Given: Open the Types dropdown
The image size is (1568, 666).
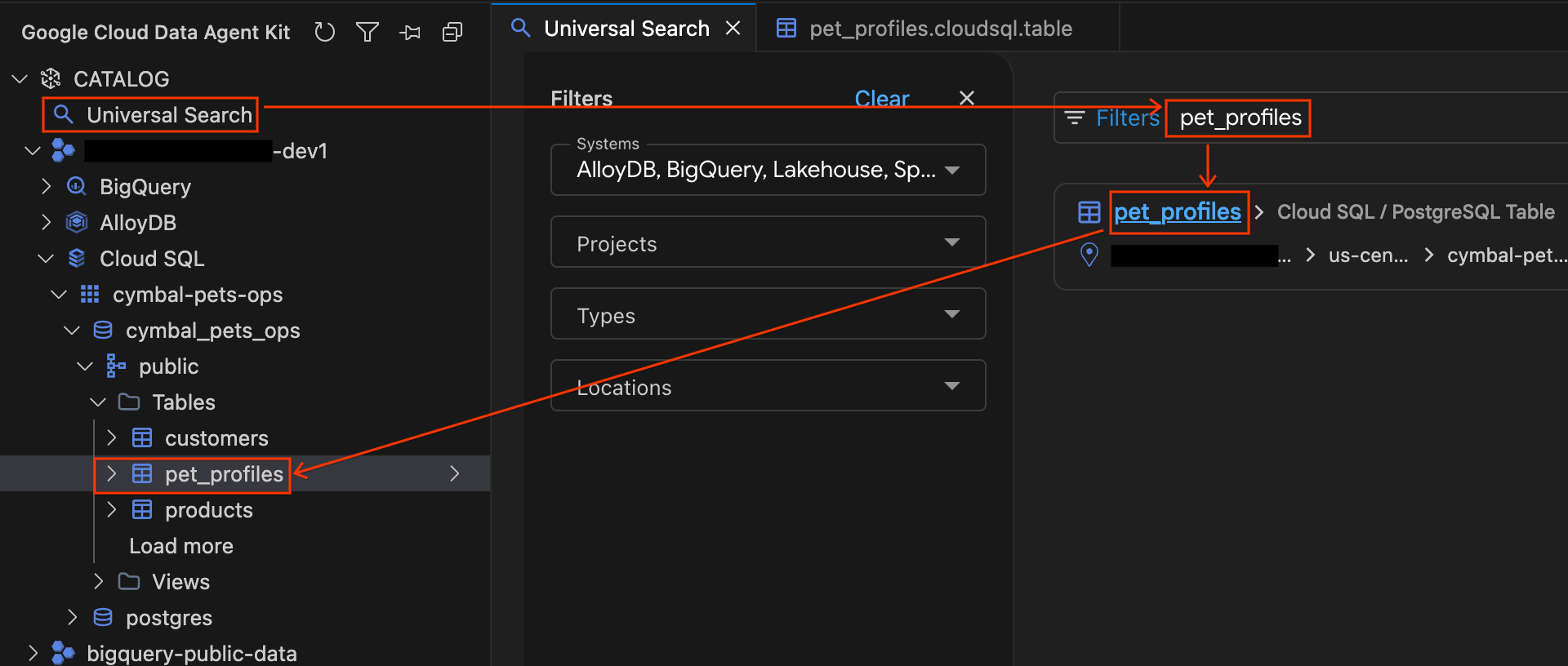Looking at the screenshot, I should [x=768, y=313].
